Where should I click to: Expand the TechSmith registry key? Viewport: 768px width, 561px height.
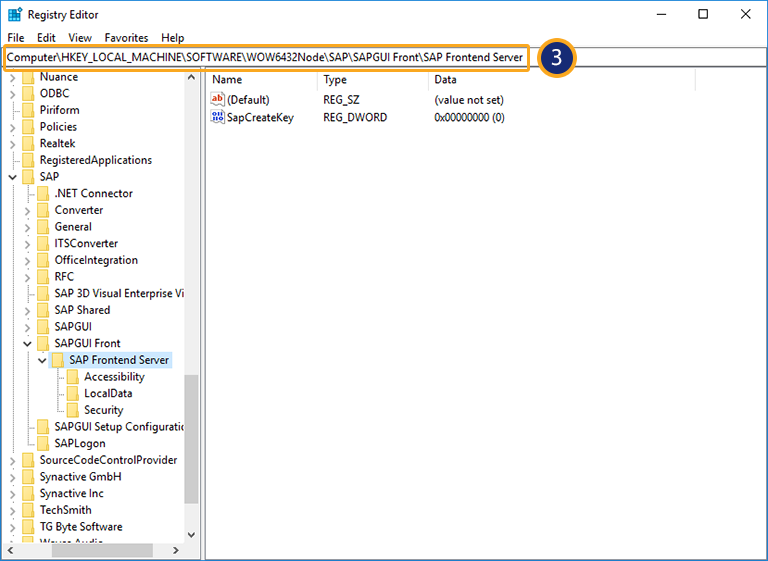pyautogui.click(x=12, y=510)
